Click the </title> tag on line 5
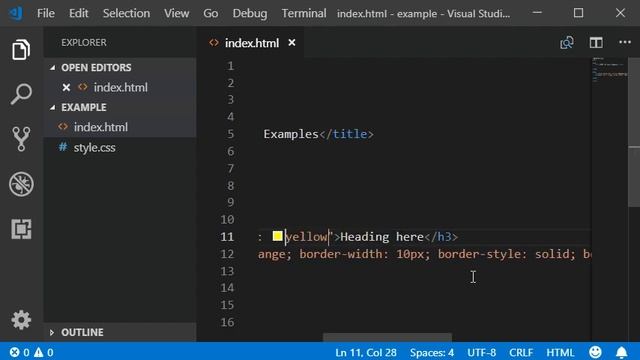 pyautogui.click(x=346, y=134)
